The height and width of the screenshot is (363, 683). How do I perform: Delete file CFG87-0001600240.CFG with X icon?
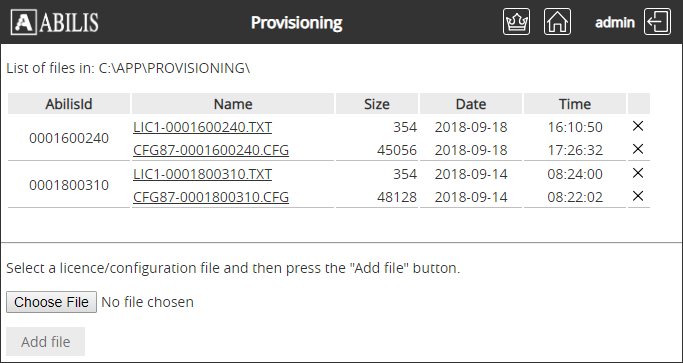pyautogui.click(x=638, y=149)
